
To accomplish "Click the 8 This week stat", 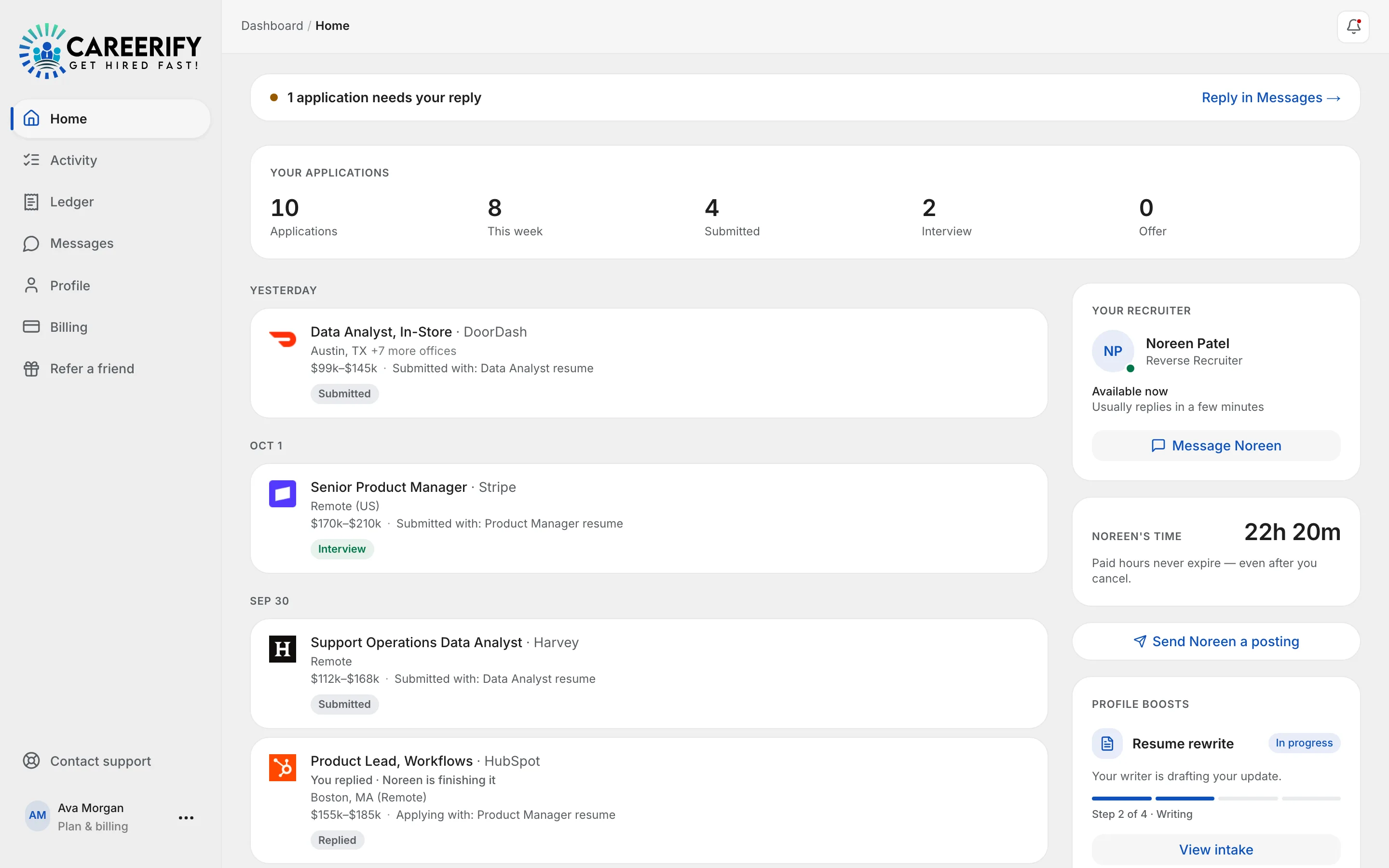I will [x=515, y=217].
